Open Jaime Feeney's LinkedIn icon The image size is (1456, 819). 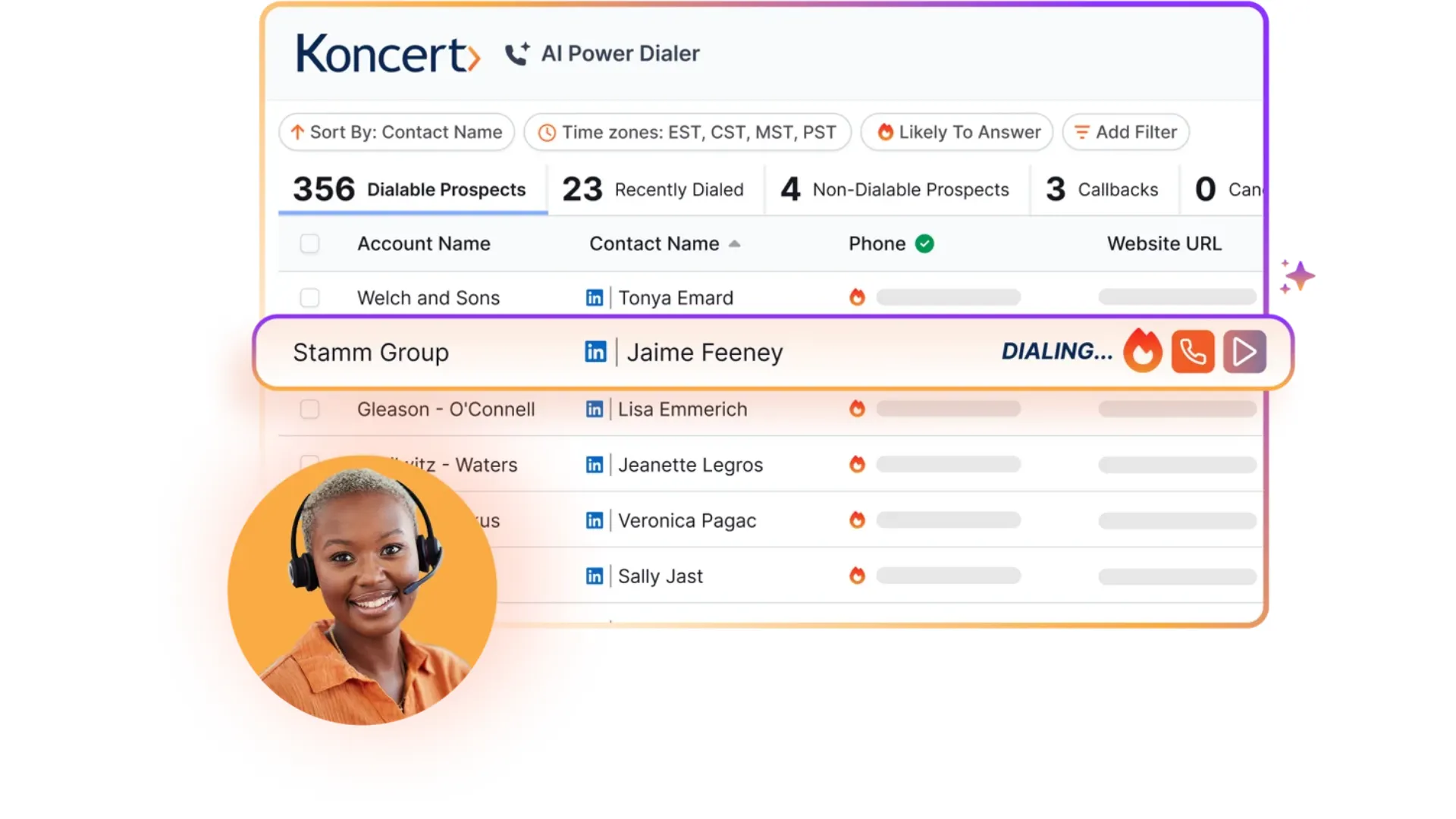click(595, 352)
